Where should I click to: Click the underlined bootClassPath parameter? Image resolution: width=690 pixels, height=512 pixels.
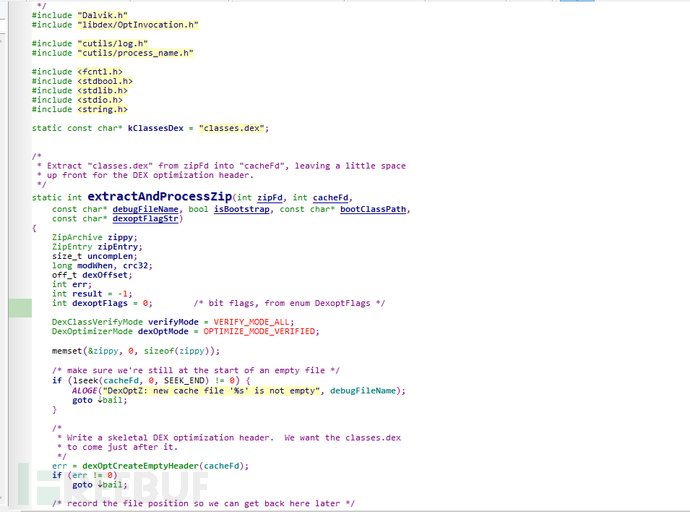tap(373, 209)
